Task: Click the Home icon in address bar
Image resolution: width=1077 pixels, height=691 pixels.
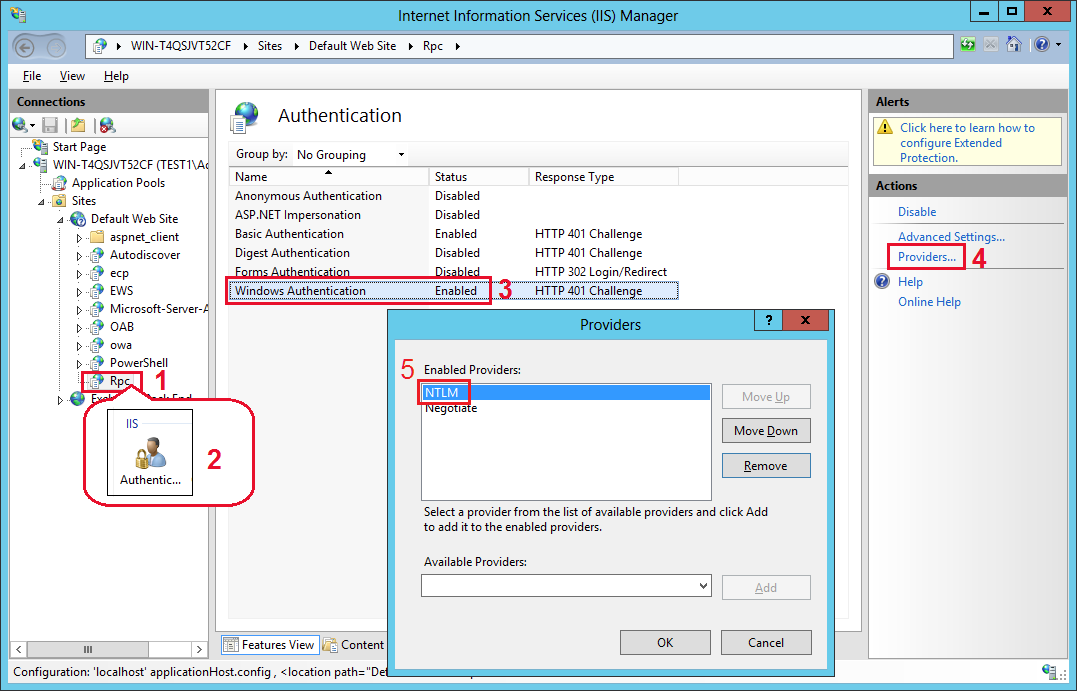Action: (x=1014, y=45)
